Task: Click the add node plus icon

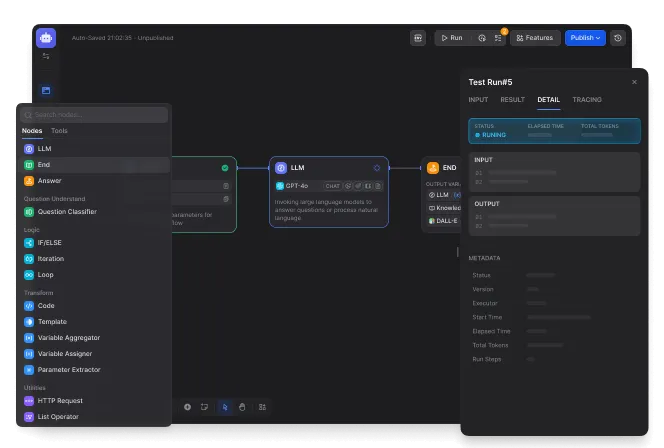Action: click(187, 407)
